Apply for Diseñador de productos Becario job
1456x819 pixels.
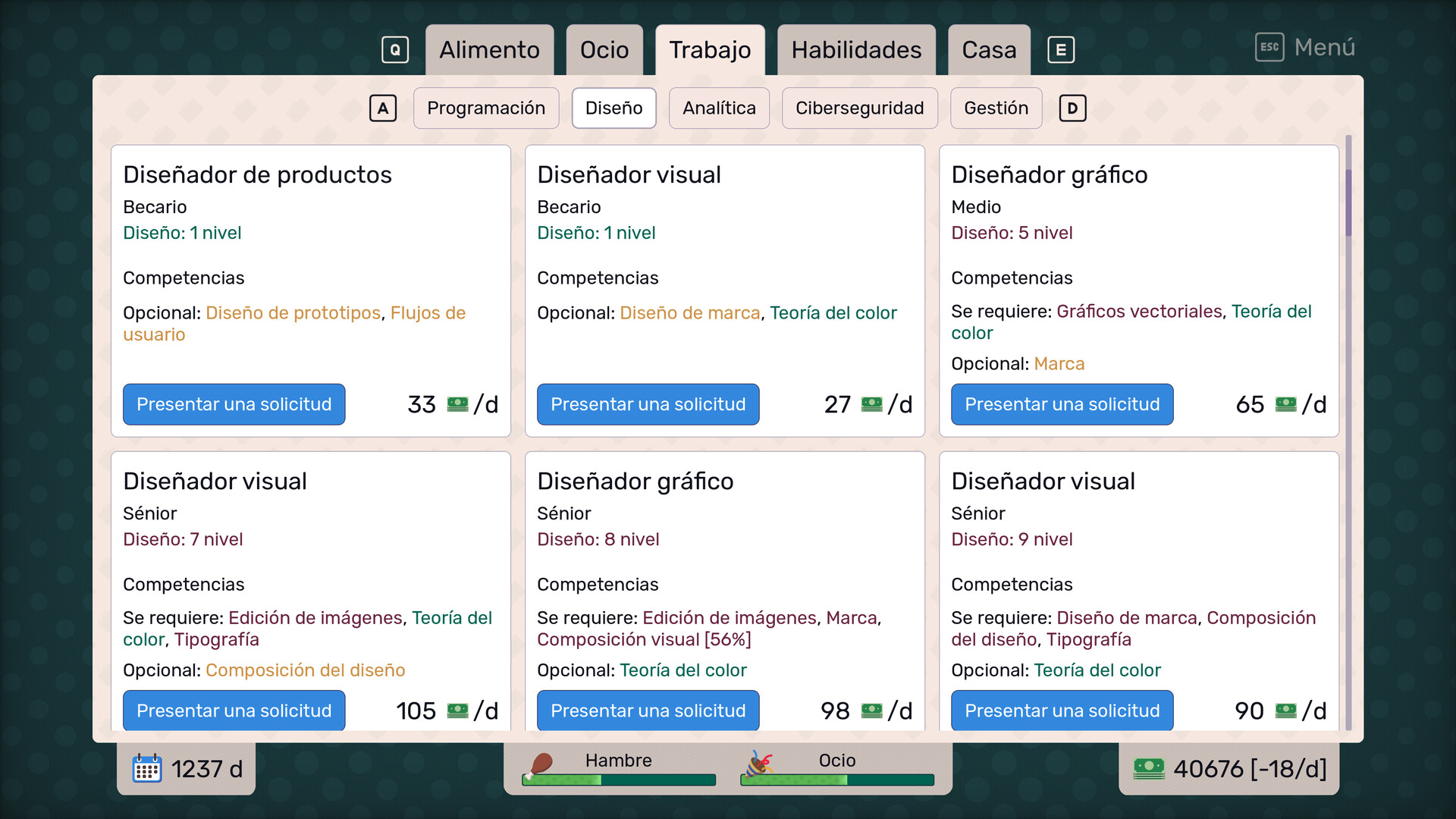pos(234,404)
